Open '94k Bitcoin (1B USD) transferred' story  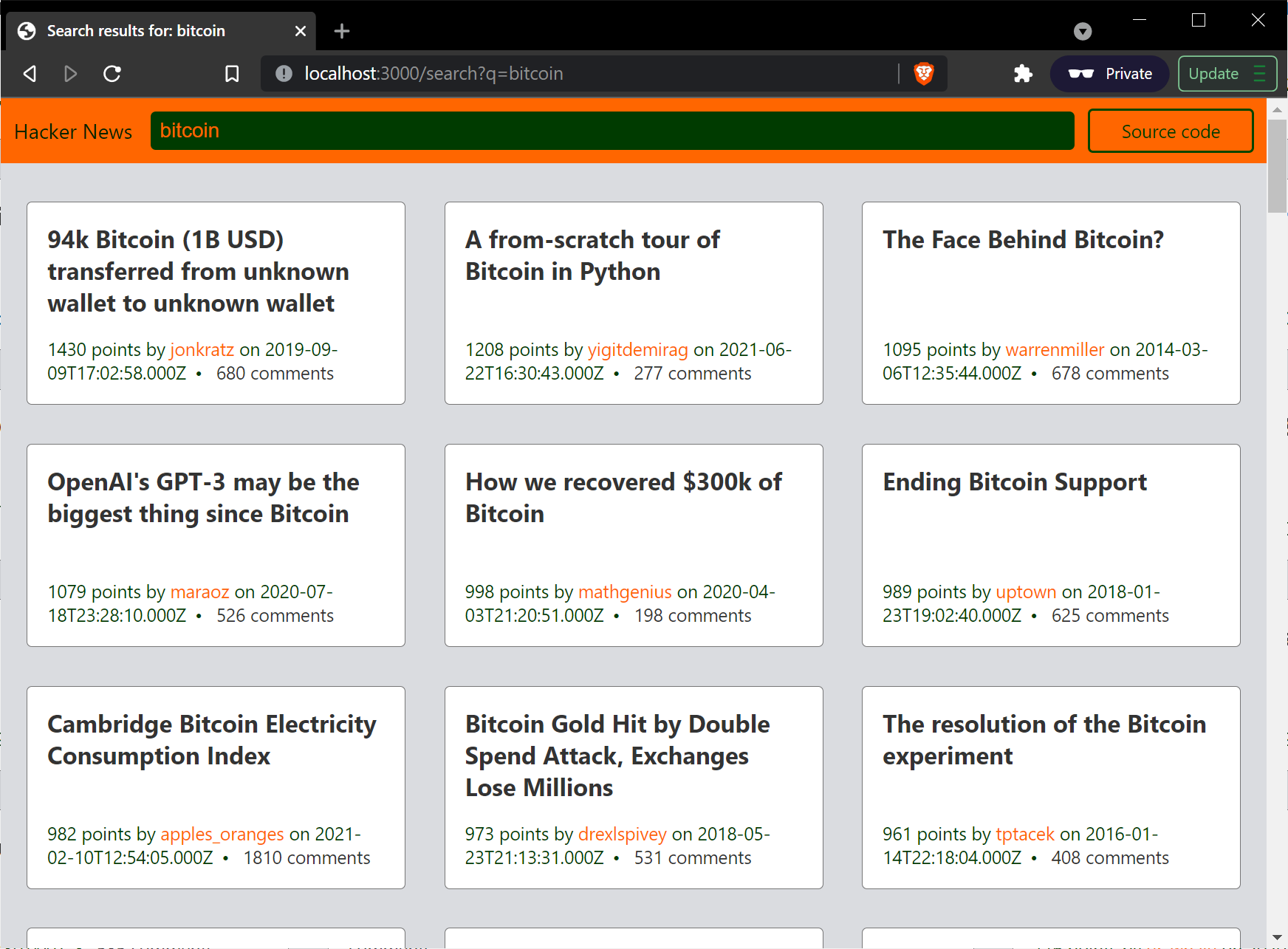coord(198,272)
